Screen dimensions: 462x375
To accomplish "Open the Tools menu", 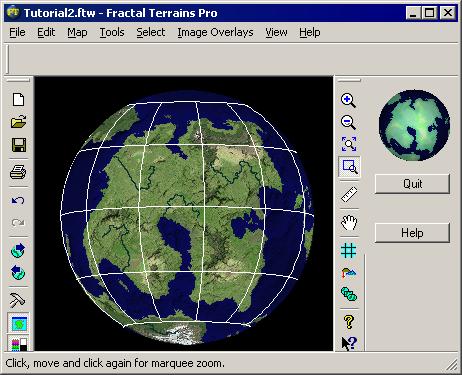I will [x=112, y=32].
